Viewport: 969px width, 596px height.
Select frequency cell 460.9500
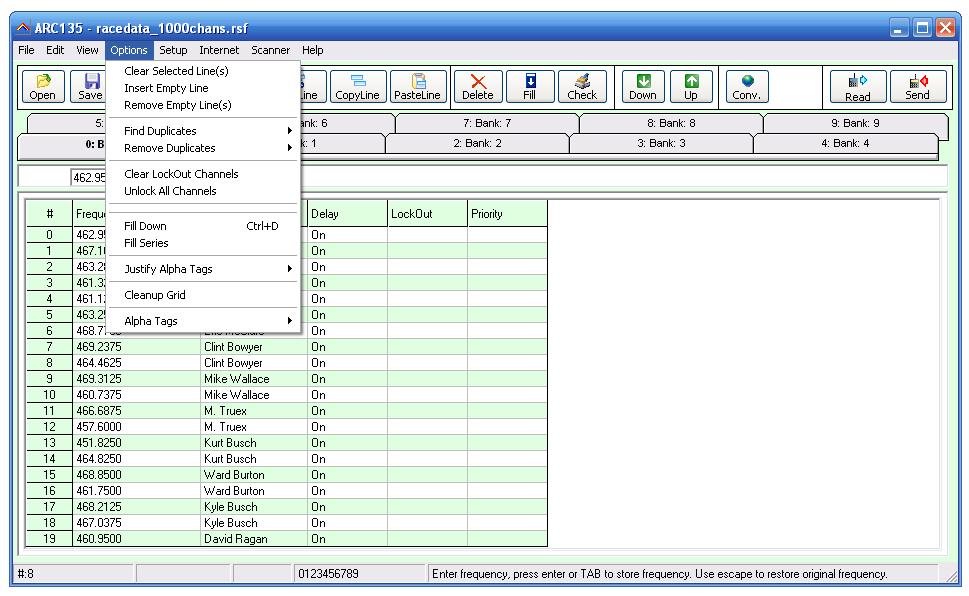137,539
